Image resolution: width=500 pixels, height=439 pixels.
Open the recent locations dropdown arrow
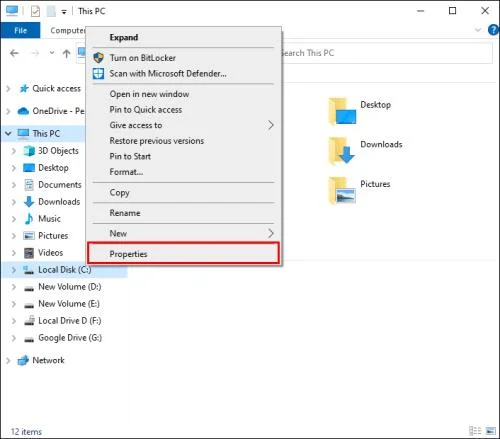52,53
